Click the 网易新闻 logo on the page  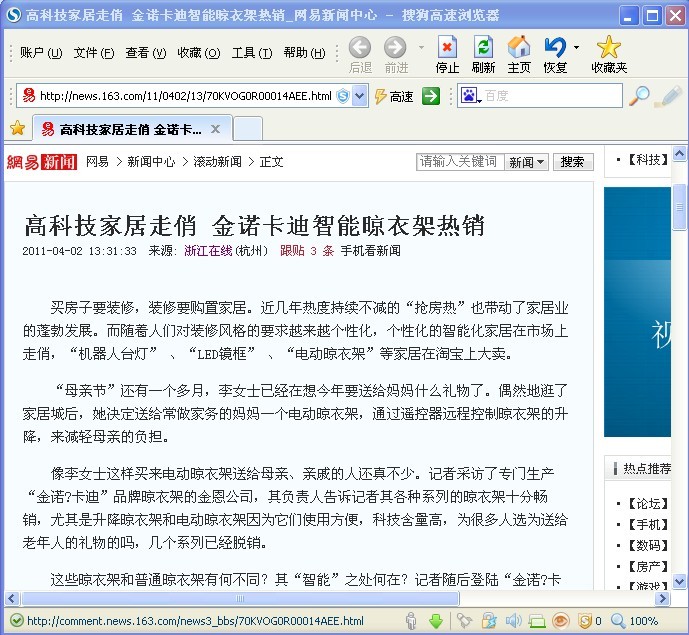(42, 162)
